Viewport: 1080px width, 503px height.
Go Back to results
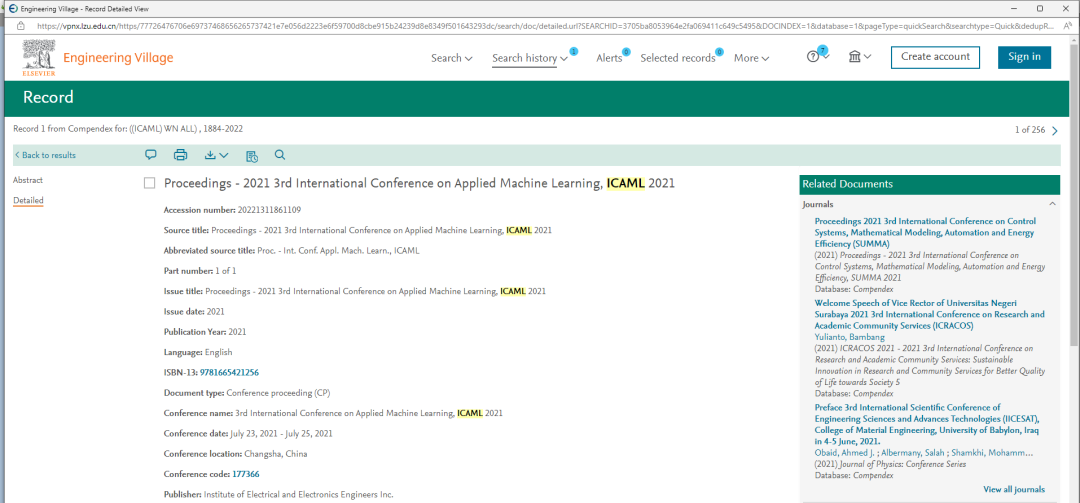[45, 155]
